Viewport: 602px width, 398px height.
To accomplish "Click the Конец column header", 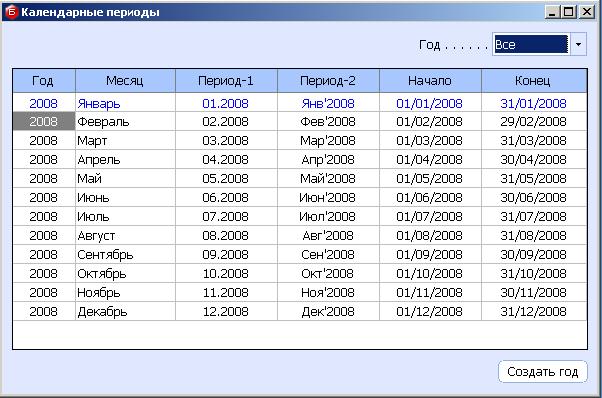I will click(x=534, y=81).
